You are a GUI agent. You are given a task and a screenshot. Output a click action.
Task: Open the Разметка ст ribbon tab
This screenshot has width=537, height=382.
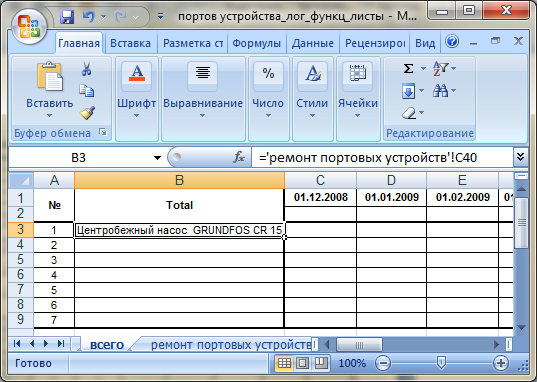click(x=193, y=44)
